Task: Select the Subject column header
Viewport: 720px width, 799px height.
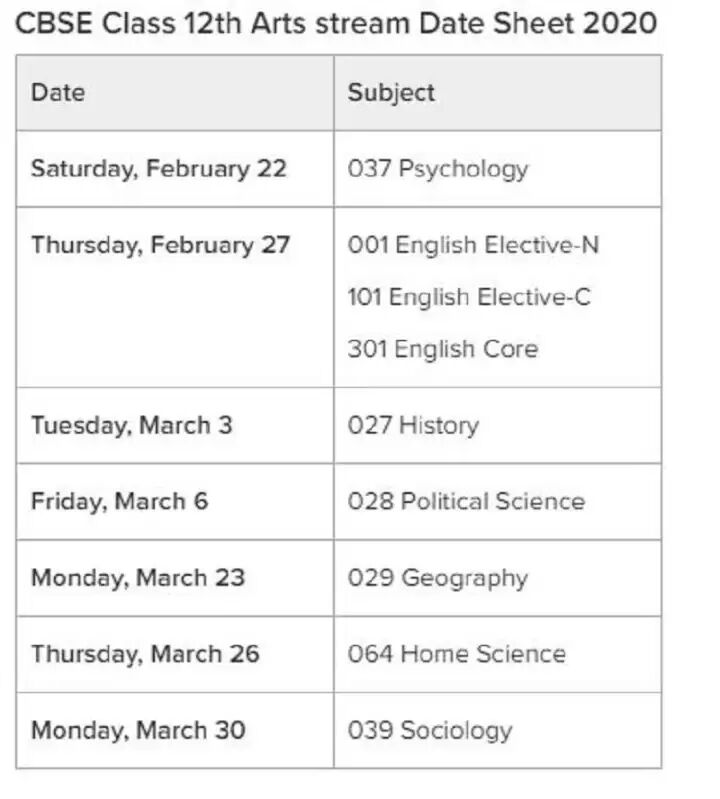Action: [391, 93]
